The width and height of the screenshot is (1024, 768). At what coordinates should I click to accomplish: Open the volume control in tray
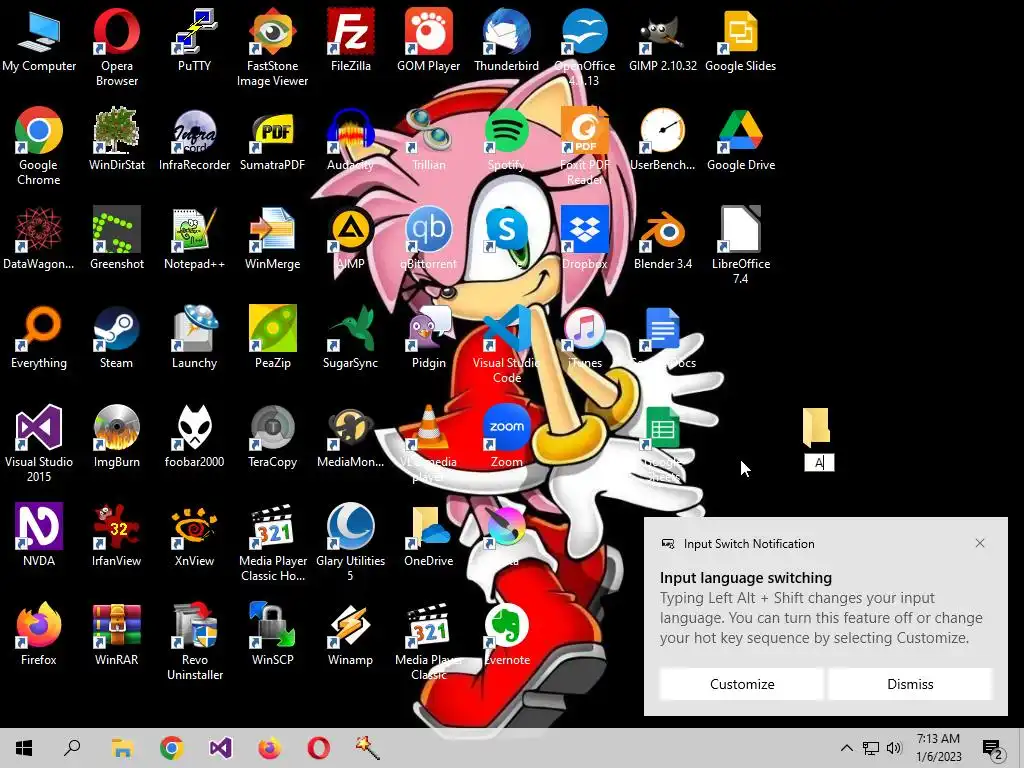pos(894,748)
